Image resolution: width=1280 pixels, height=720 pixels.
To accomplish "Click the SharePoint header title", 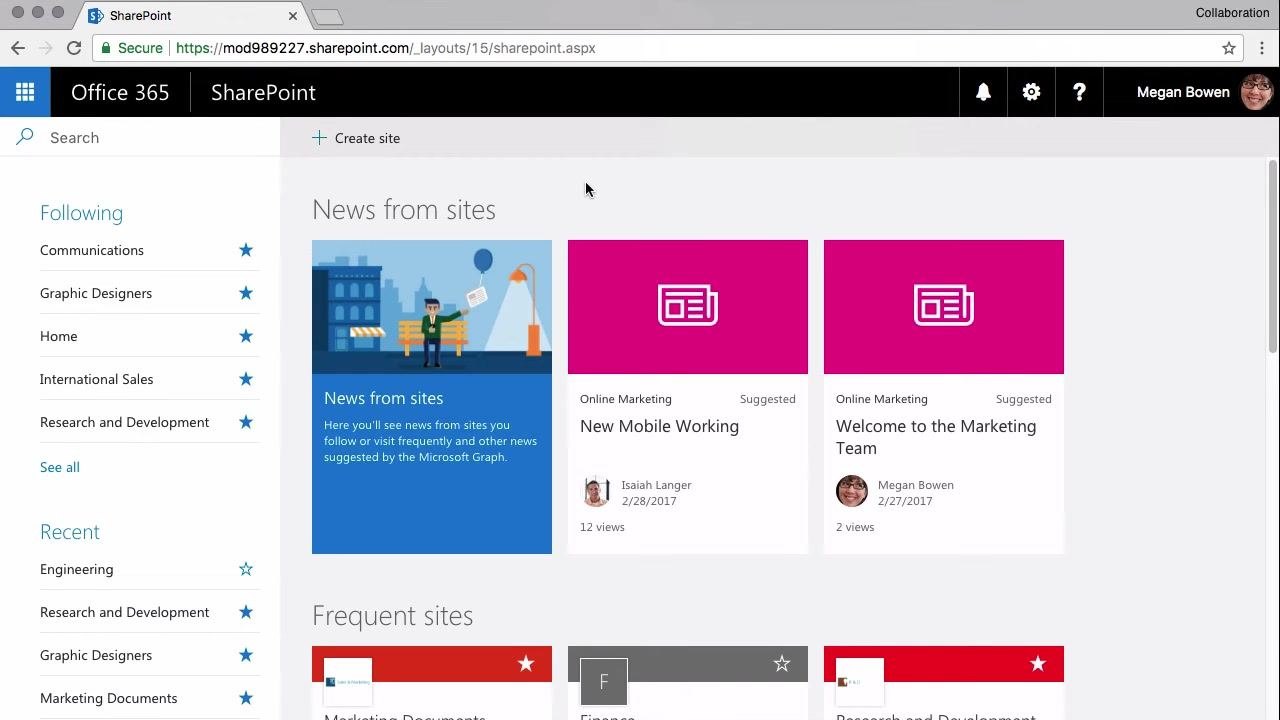I will tap(263, 92).
